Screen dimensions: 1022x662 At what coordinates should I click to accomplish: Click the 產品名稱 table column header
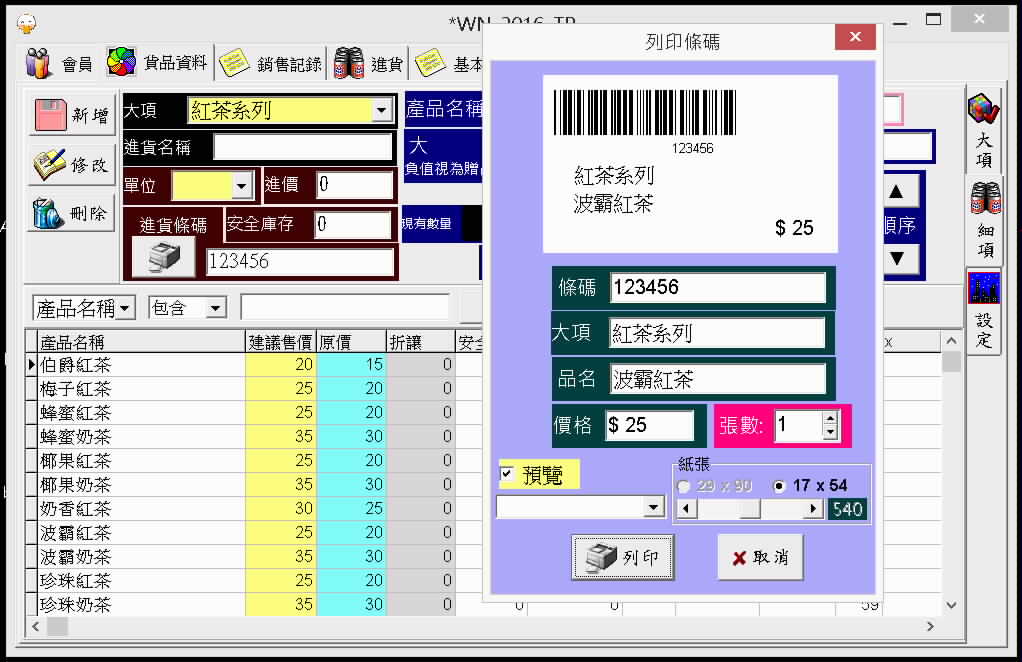point(141,341)
